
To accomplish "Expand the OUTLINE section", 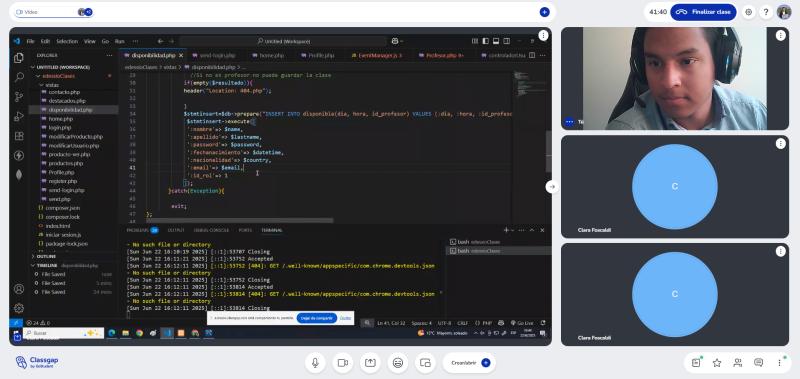I will pyautogui.click(x=47, y=257).
